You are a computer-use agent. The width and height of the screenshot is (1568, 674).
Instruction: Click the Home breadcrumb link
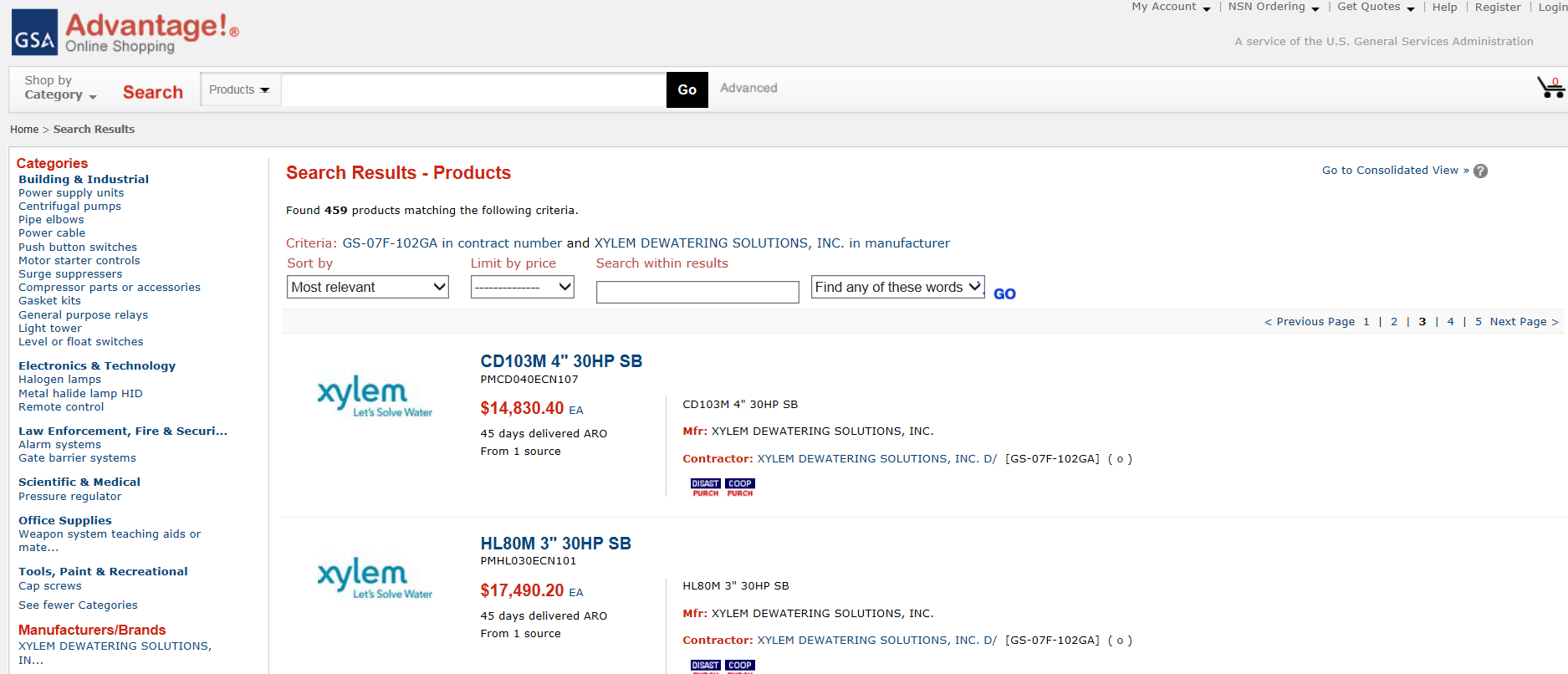pyautogui.click(x=24, y=129)
